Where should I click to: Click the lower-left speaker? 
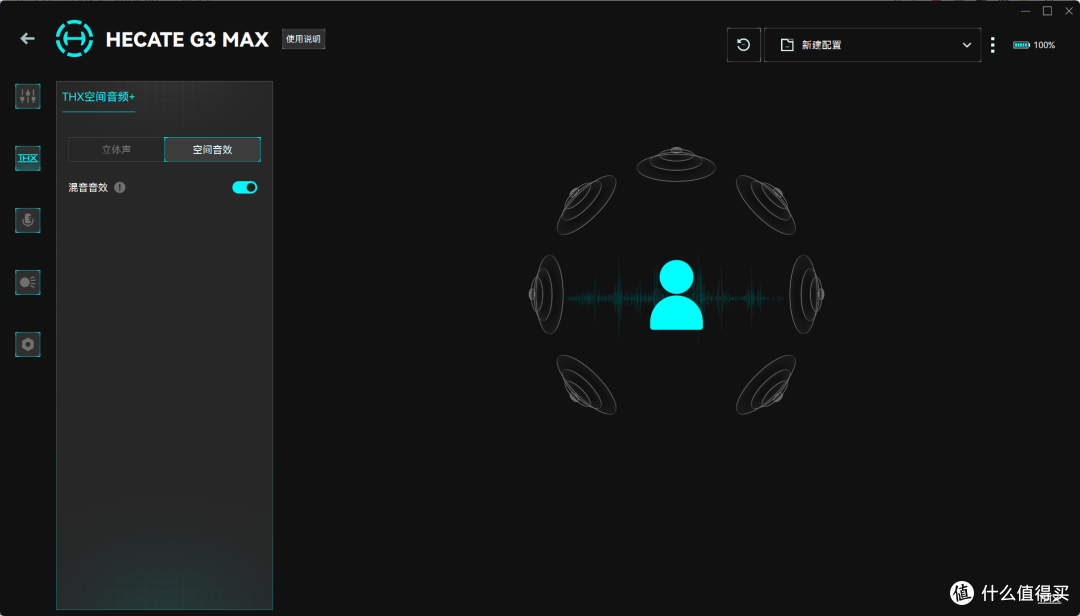pyautogui.click(x=586, y=384)
